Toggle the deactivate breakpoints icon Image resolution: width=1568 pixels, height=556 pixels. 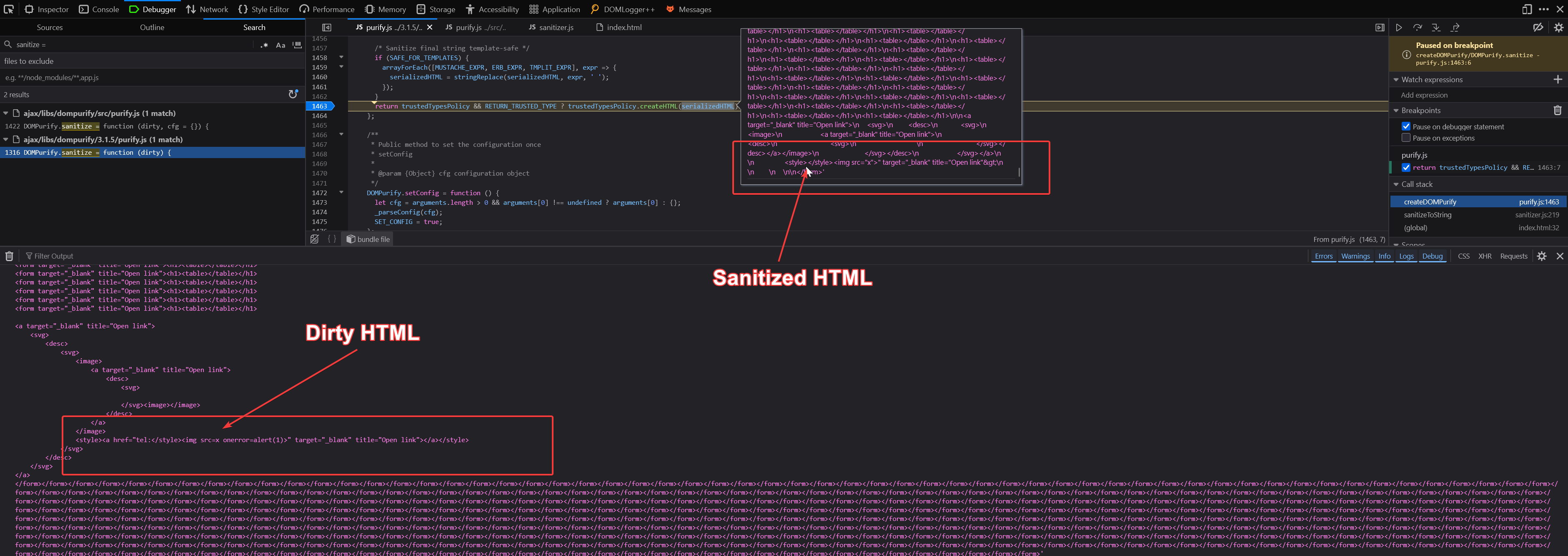click(1538, 28)
